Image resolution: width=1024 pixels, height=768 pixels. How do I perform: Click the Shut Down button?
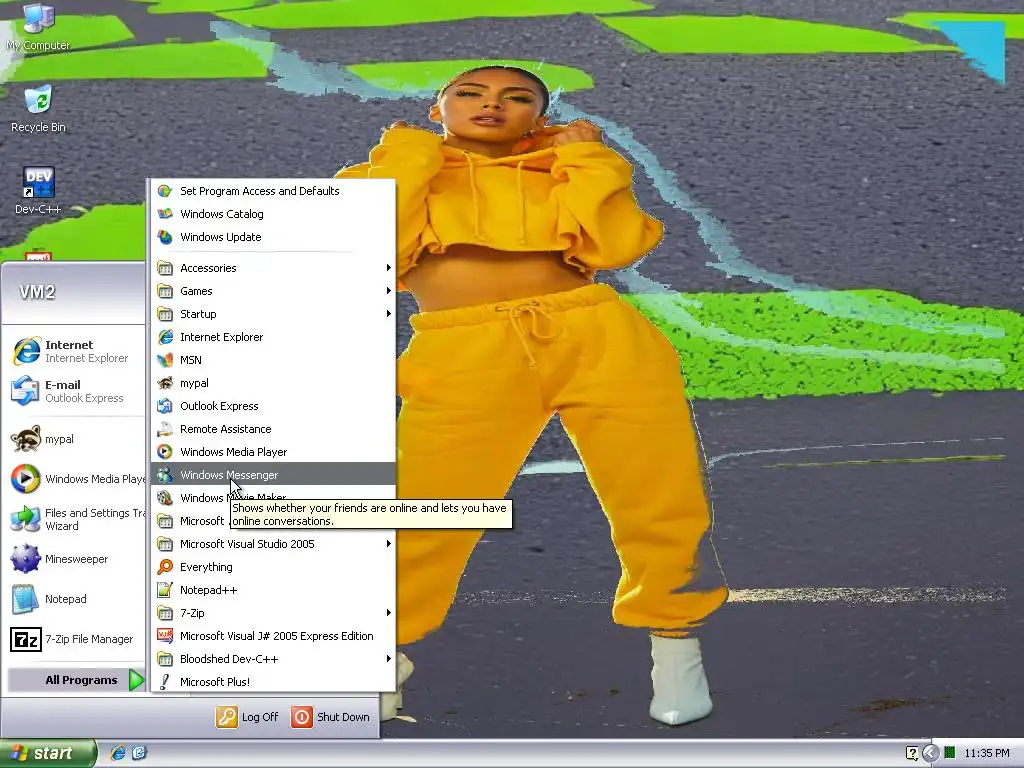pyautogui.click(x=330, y=716)
